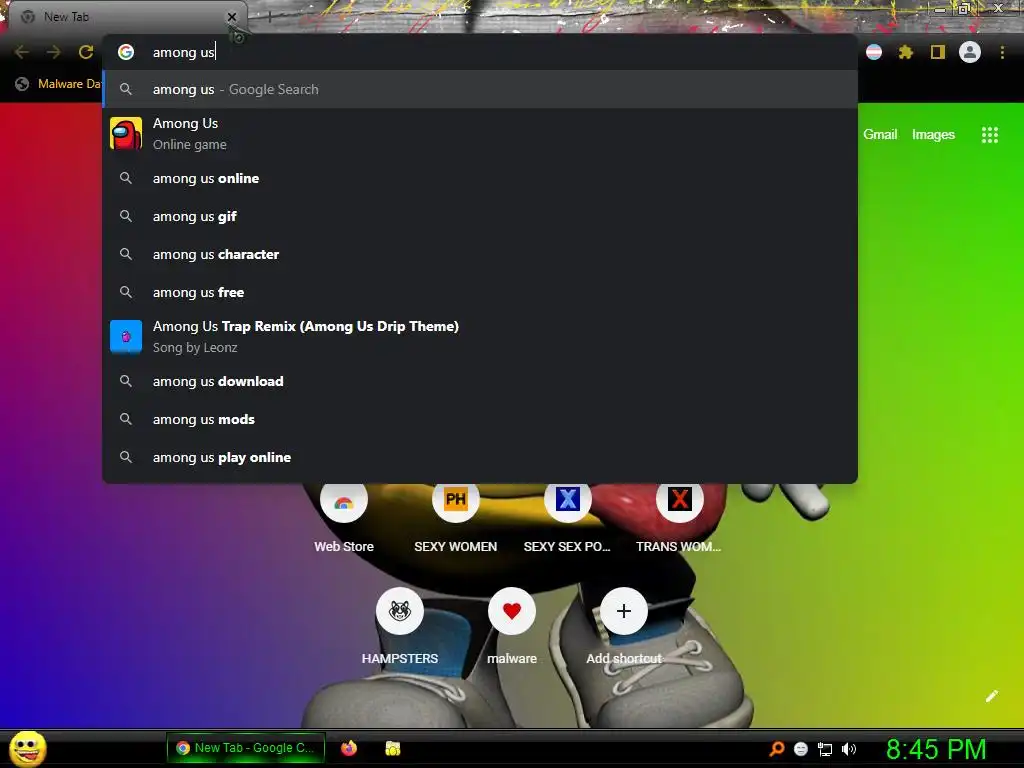Choose the Among Us Trap Remix song entry
The image size is (1024, 768).
pos(480,337)
